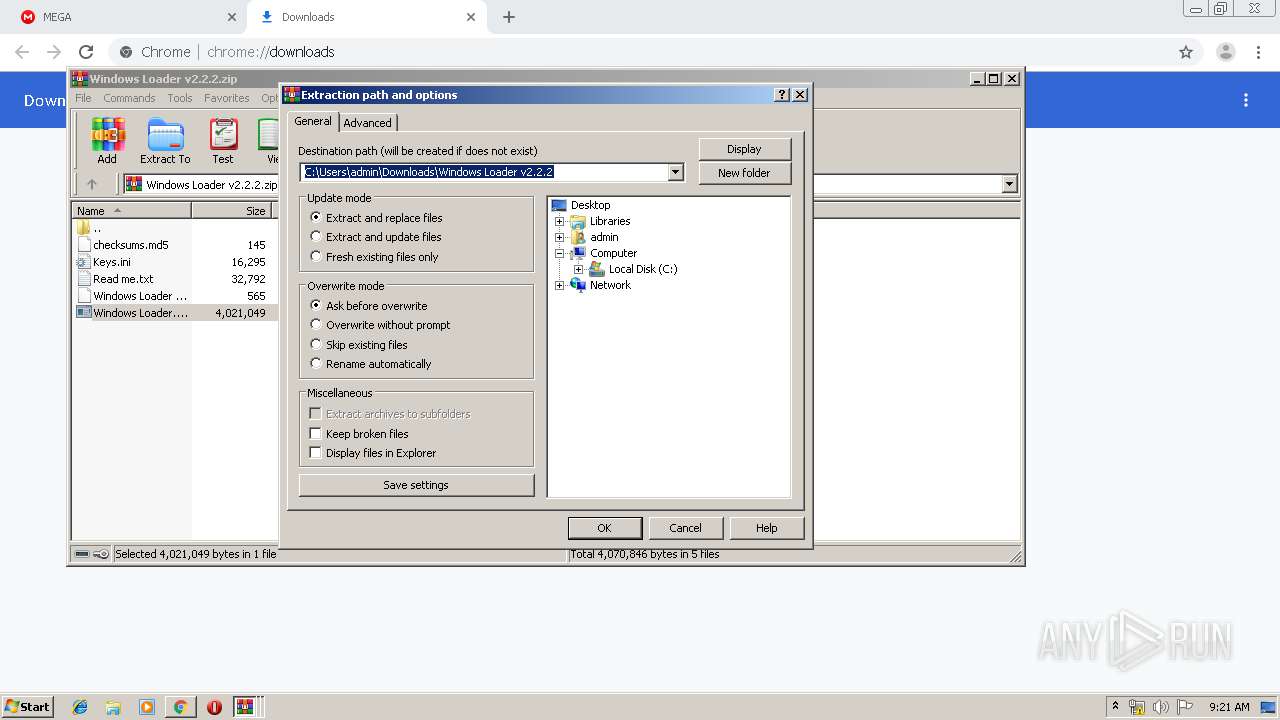Click the Add toolbar icon in WinRAR
This screenshot has height=720, width=1280.
point(107,140)
